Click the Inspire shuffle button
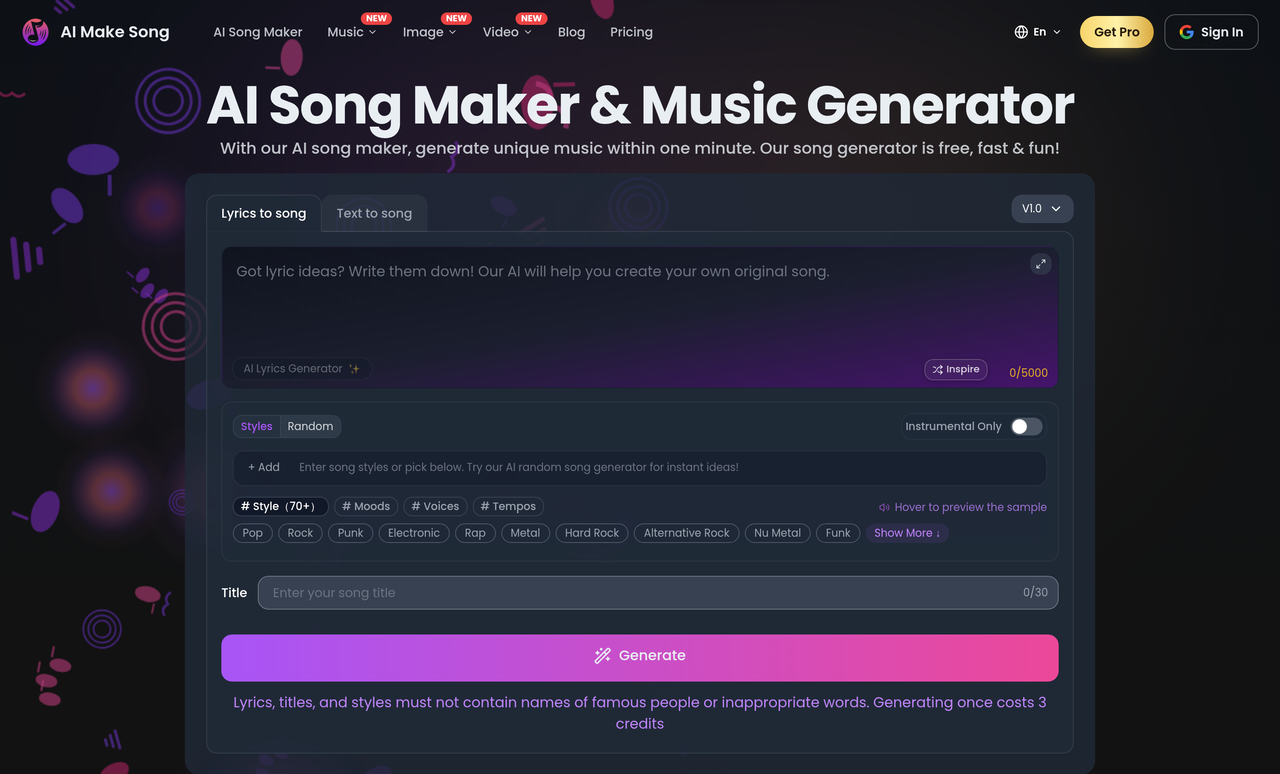1280x774 pixels. pyautogui.click(x=956, y=369)
